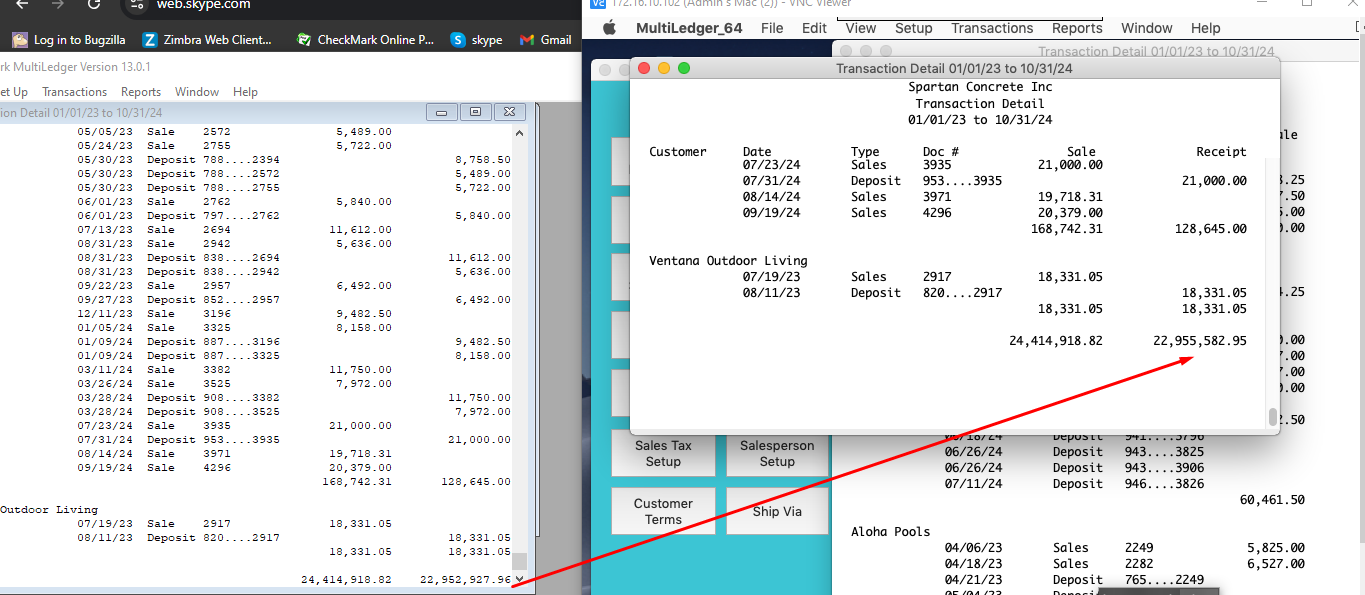Open the File menu in MultiLedger_64

pyautogui.click(x=772, y=29)
